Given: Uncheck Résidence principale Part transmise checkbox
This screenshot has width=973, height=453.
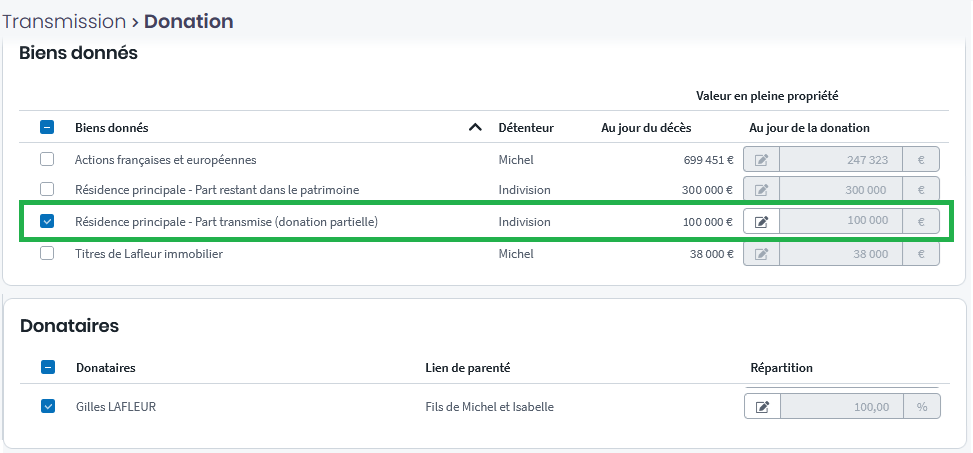Looking at the screenshot, I should (x=47, y=222).
